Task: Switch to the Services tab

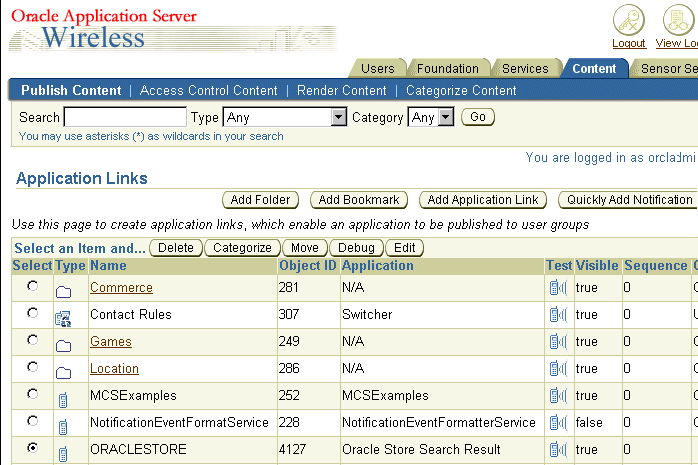Action: pyautogui.click(x=525, y=69)
